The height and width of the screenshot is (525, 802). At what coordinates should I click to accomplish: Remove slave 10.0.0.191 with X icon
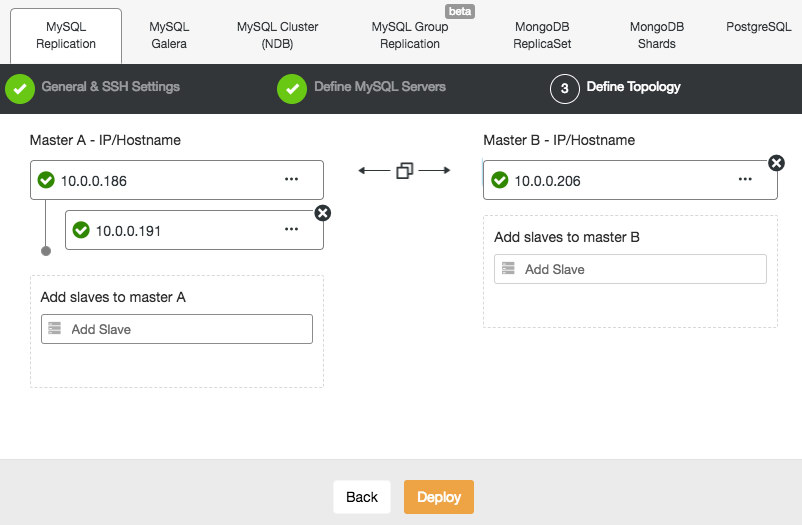[323, 213]
